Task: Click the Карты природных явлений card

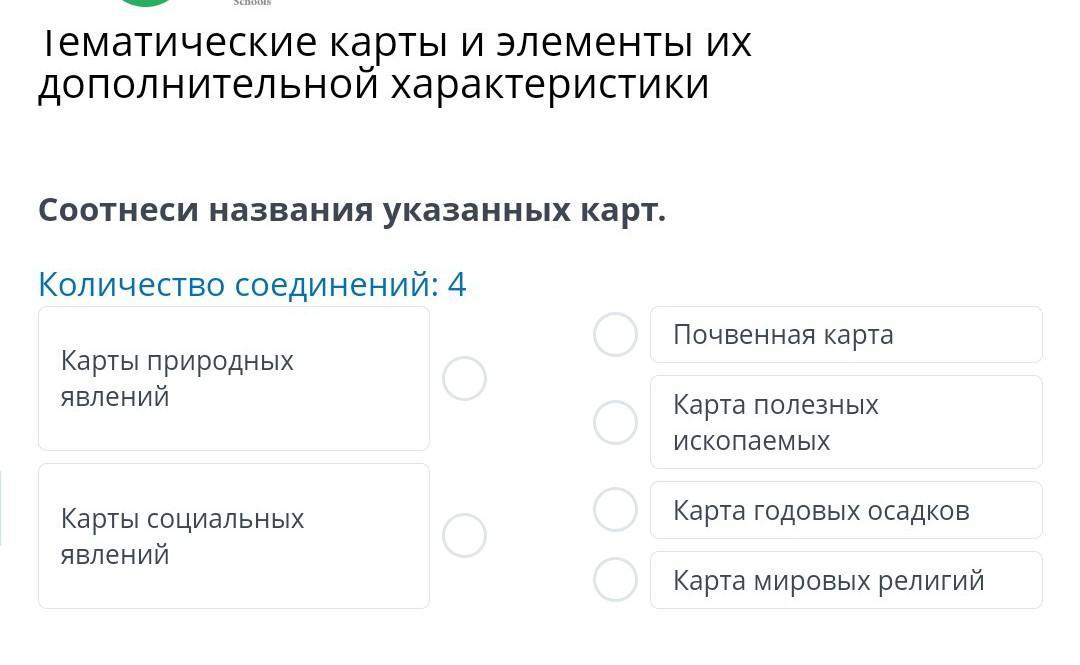Action: [x=234, y=379]
